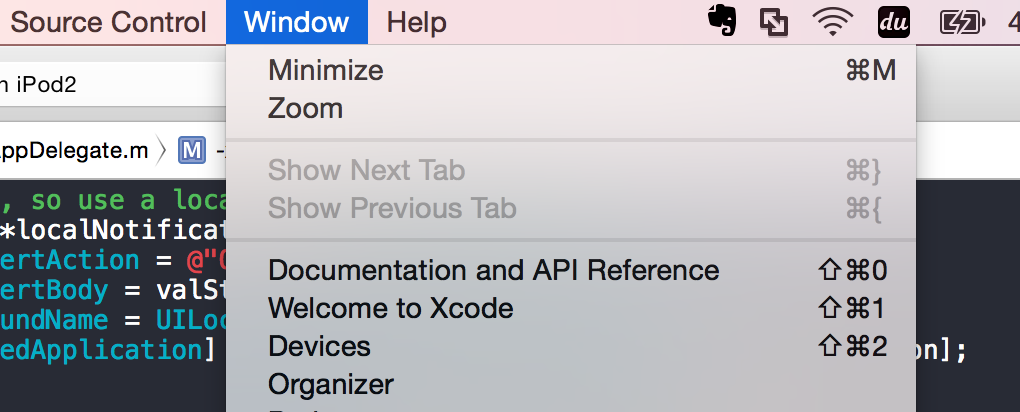
Task: Open the Help menu
Action: 416,23
